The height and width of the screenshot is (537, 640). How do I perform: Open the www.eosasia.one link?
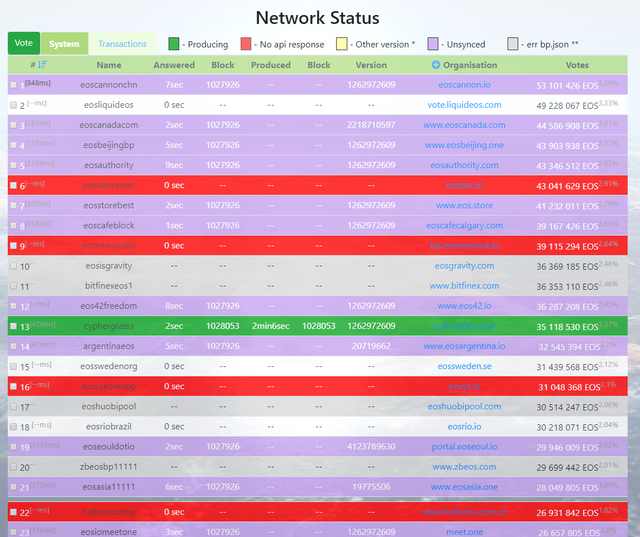(x=464, y=487)
